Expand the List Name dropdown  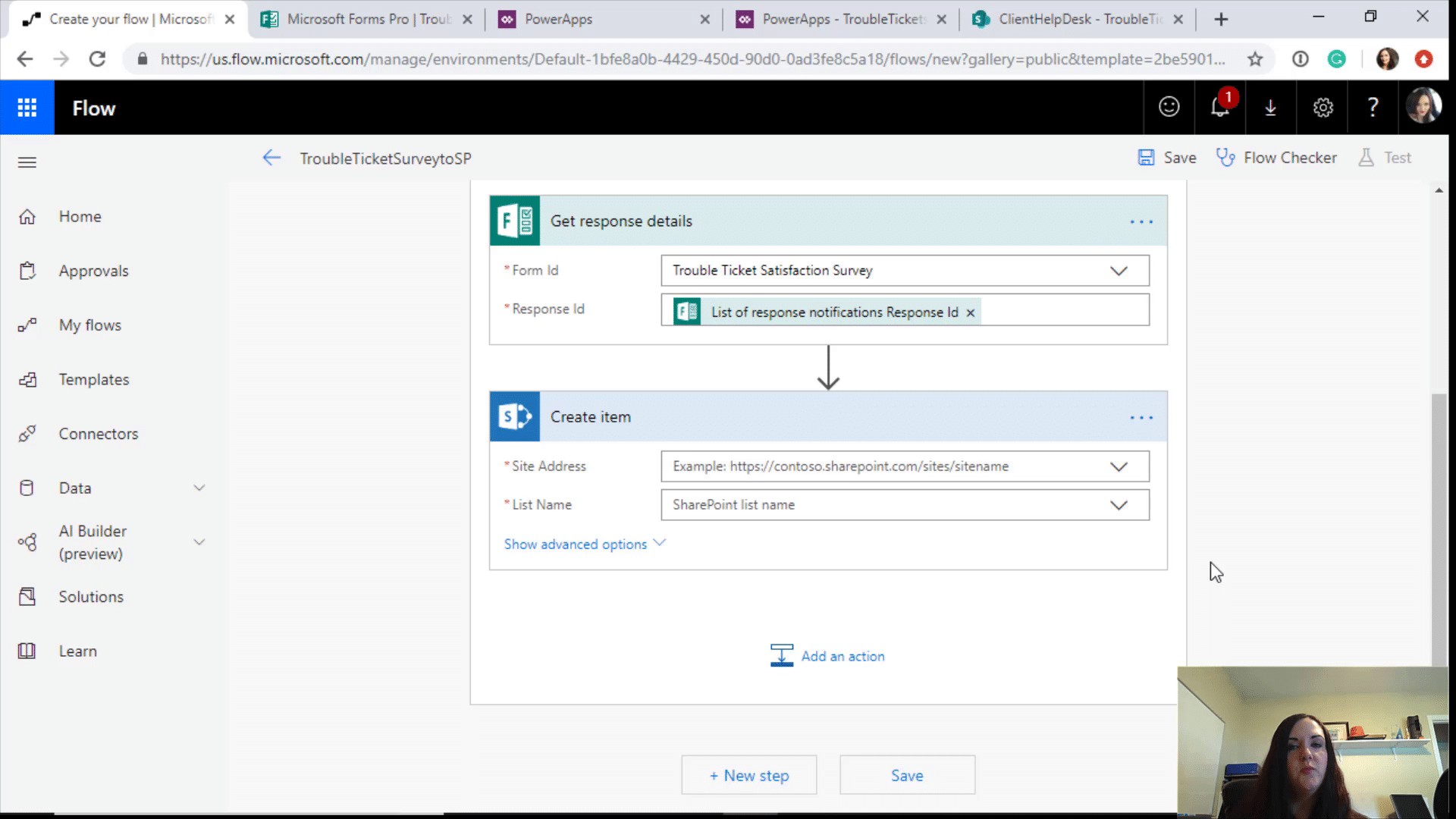pyautogui.click(x=1119, y=505)
